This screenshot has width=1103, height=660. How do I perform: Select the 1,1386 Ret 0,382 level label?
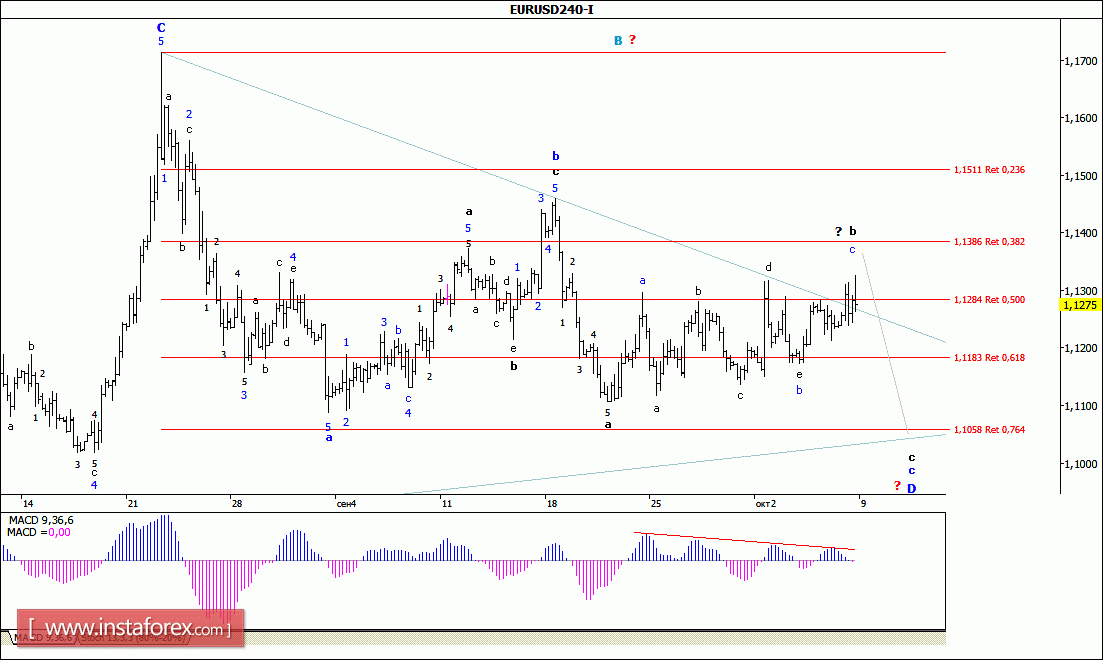[988, 241]
